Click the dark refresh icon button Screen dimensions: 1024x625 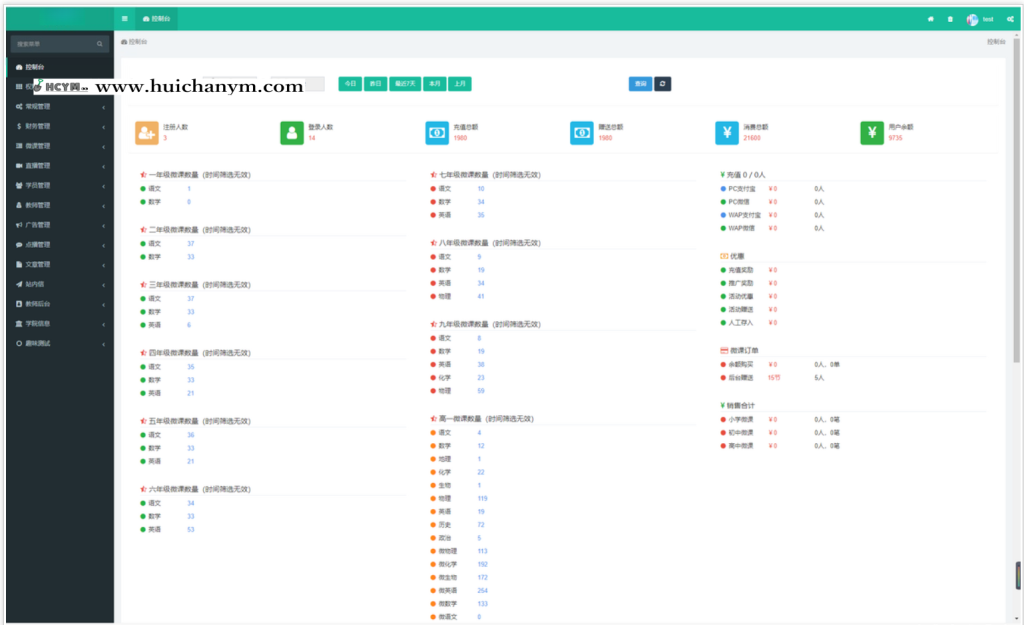[x=662, y=84]
